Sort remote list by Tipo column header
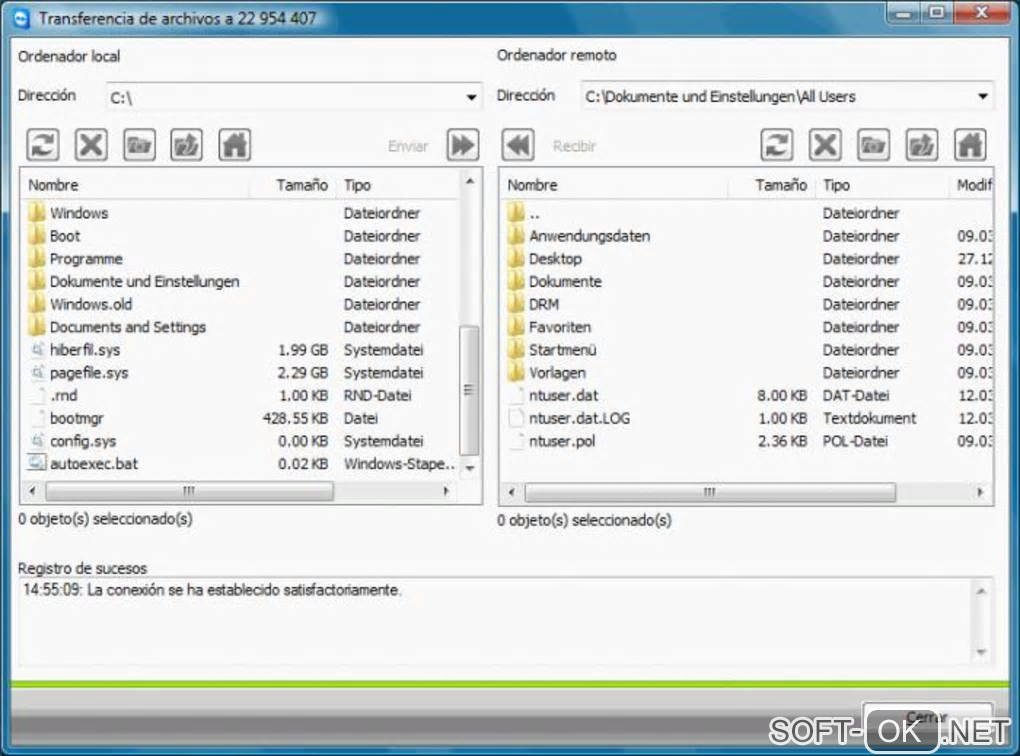The image size is (1020, 756). tap(883, 185)
